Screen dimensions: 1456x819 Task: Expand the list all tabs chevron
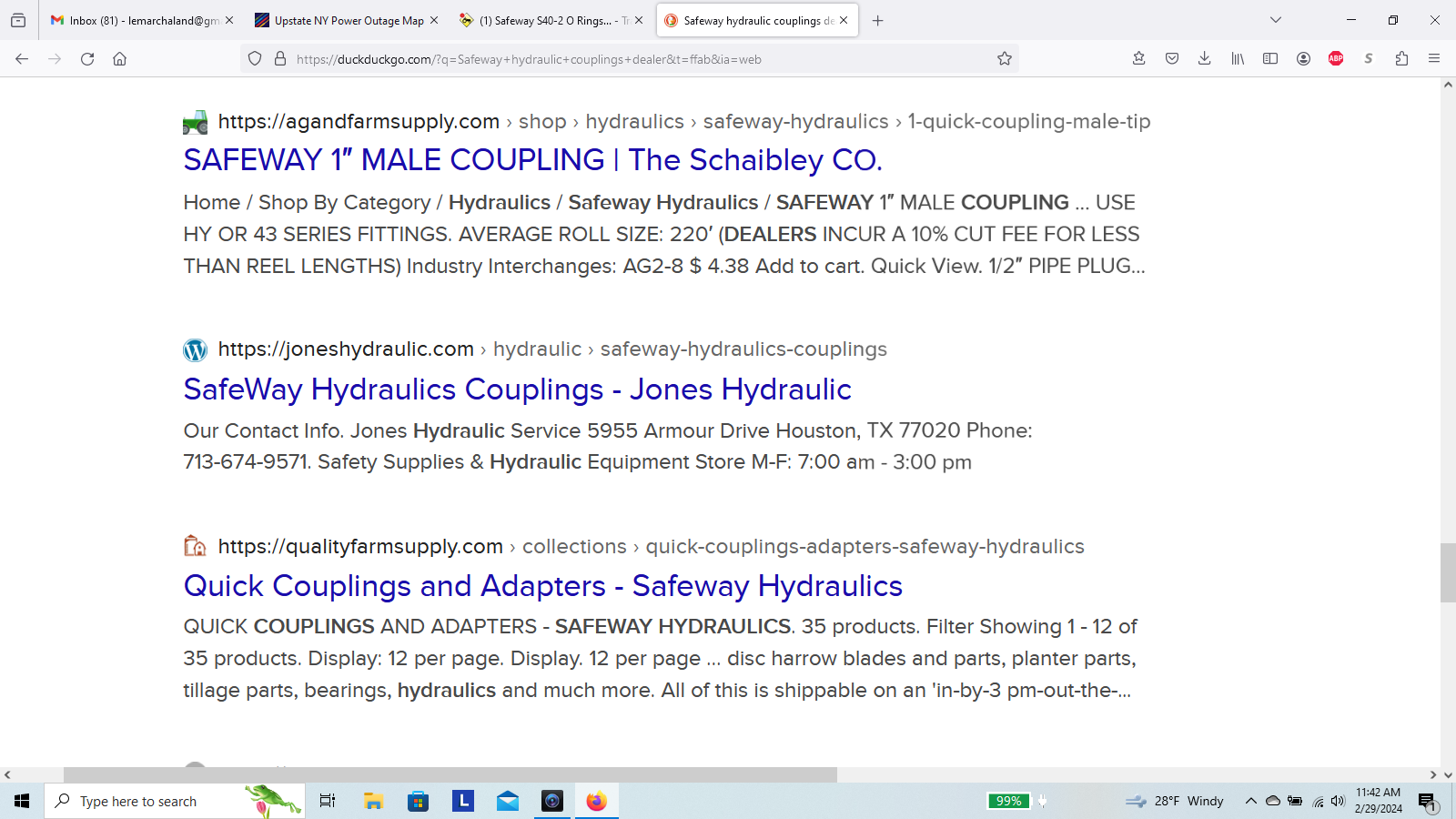(x=1276, y=20)
